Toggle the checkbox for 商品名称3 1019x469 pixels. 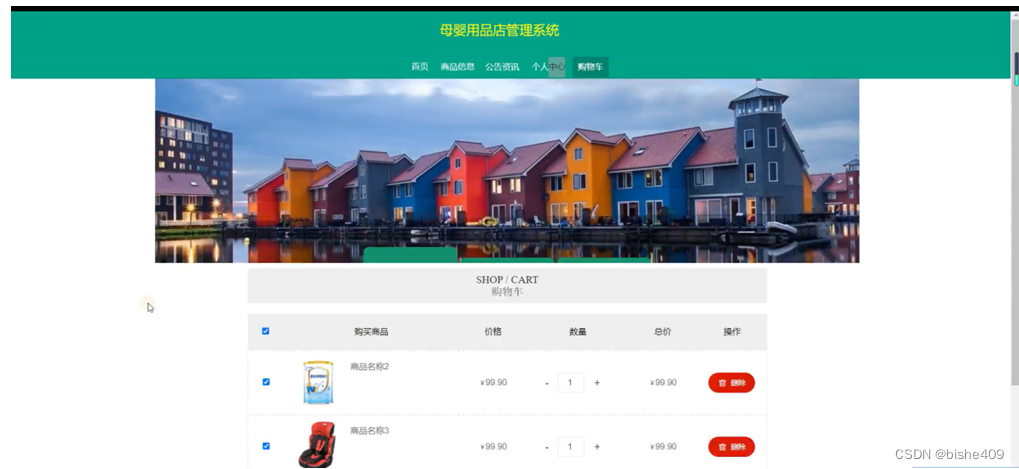pos(265,446)
